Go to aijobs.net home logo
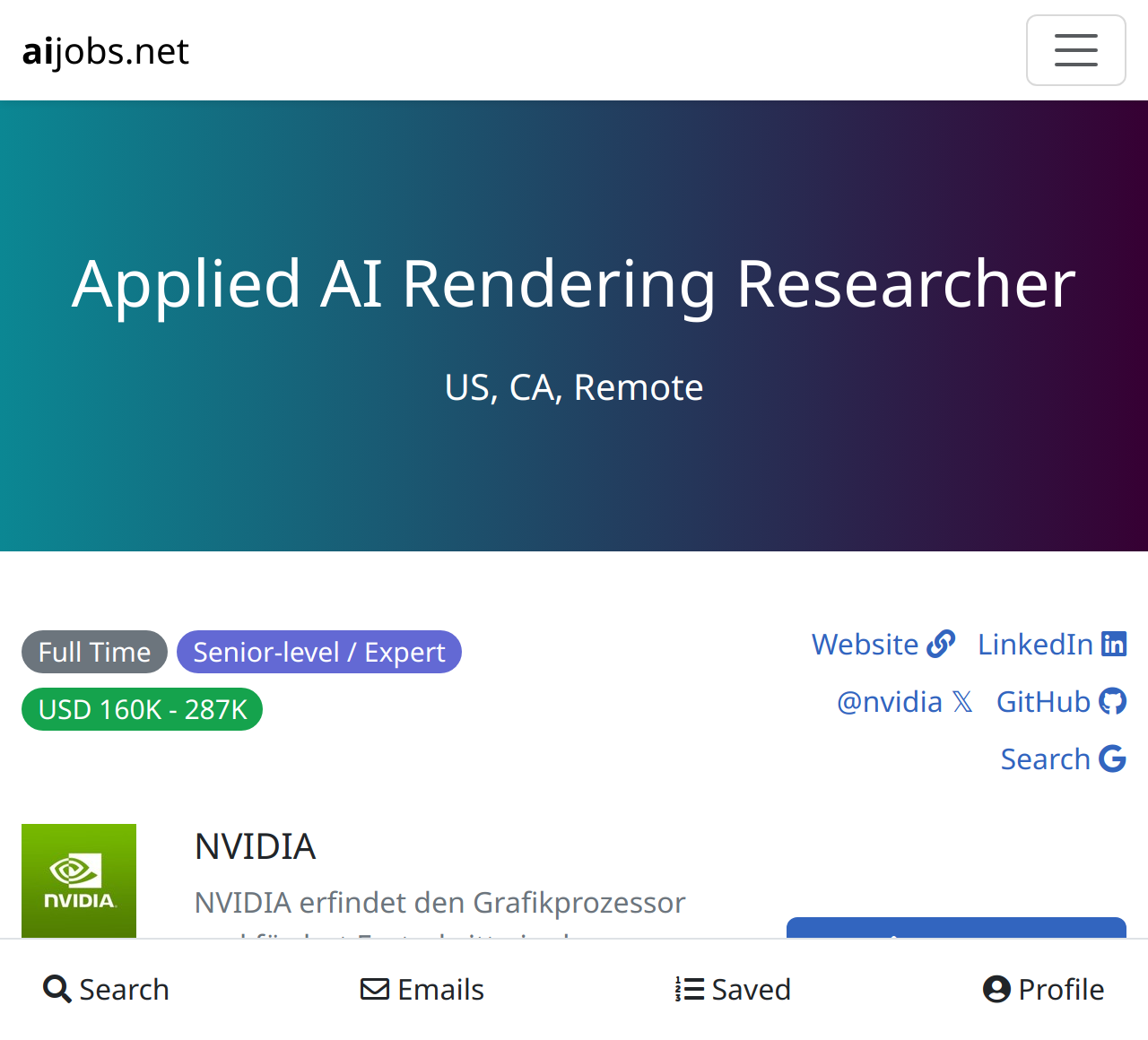The image size is (1148, 1040). (106, 51)
